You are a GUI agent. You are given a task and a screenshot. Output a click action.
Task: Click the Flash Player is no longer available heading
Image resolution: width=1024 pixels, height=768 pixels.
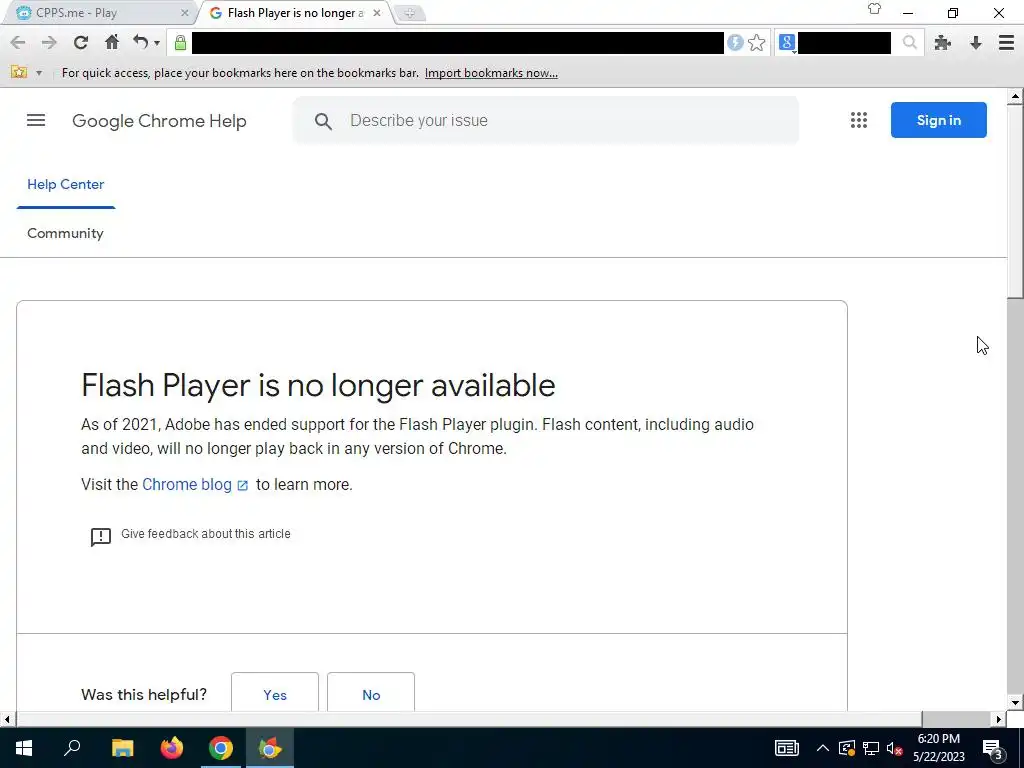318,385
